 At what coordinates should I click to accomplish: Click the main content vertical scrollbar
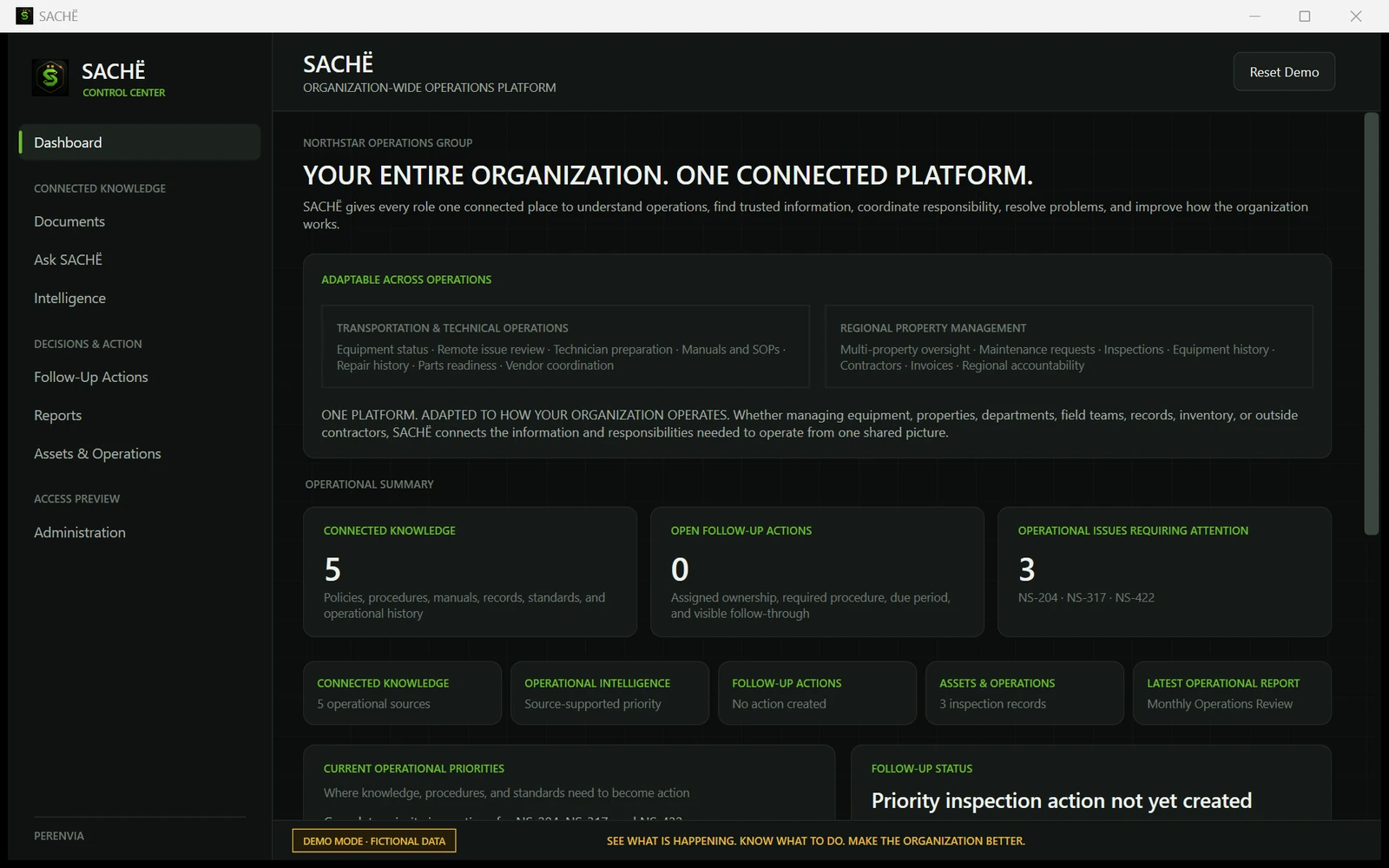(1372, 324)
